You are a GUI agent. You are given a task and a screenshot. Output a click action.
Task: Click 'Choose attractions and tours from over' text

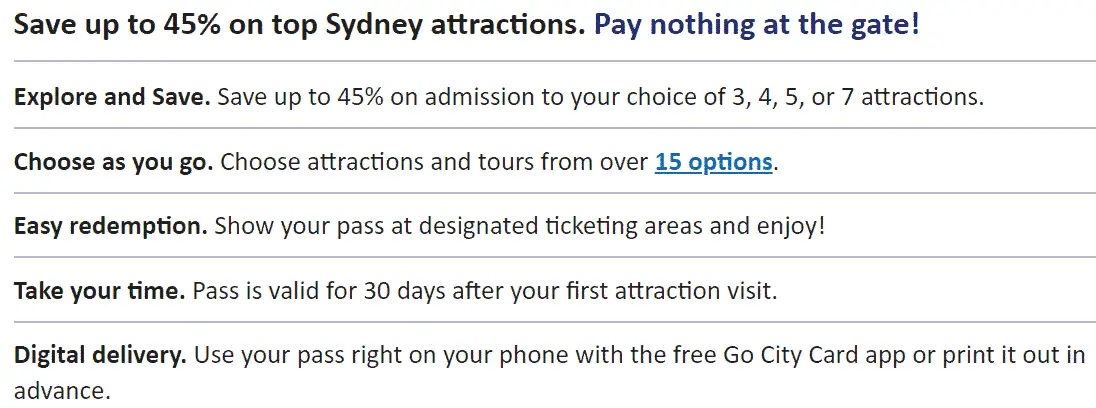click(434, 162)
